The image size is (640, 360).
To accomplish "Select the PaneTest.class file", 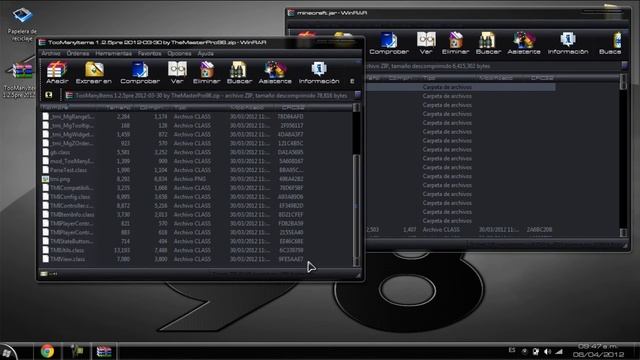I will [x=69, y=170].
